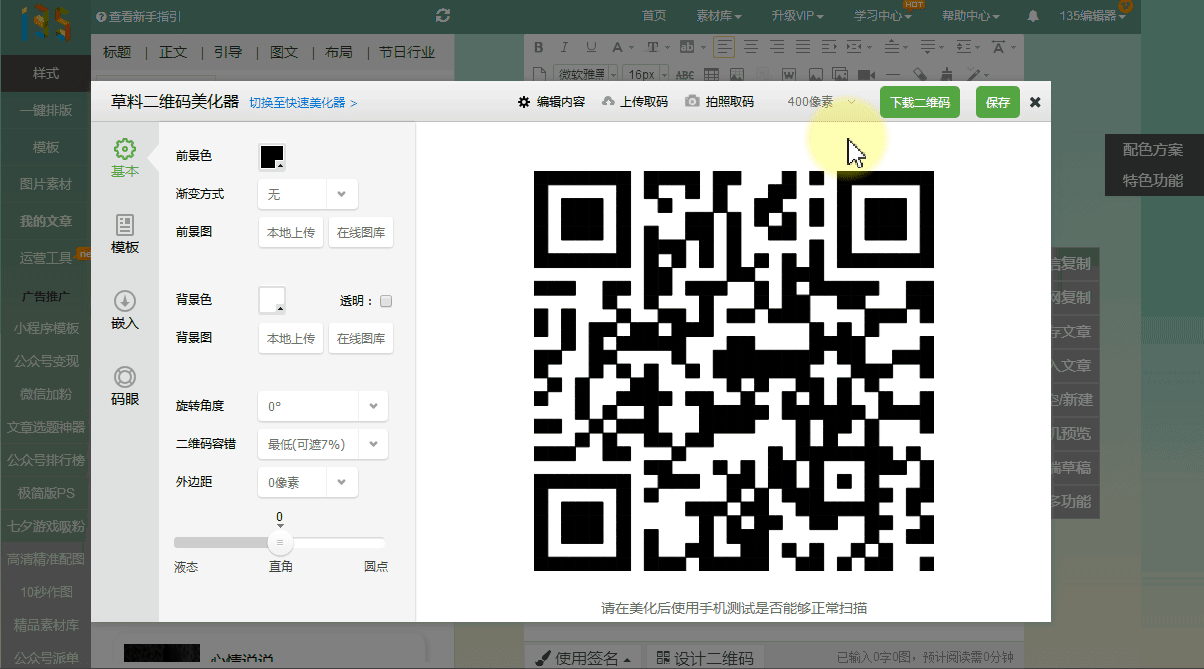Screen dimensions: 1204x669
Task: Enable the 透明 background checkbox
Action: pyautogui.click(x=386, y=301)
